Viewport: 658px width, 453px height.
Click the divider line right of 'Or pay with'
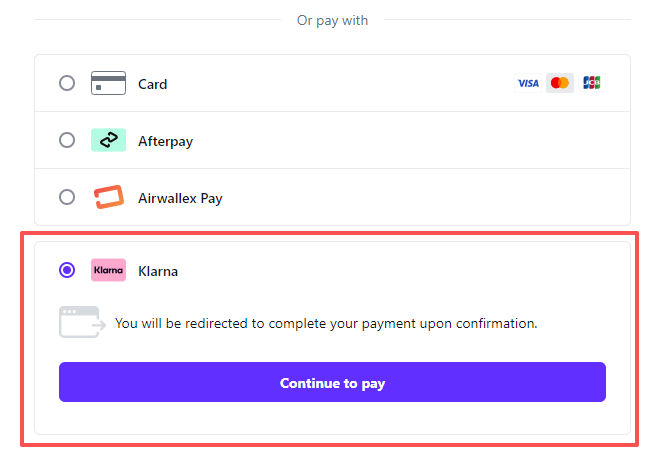(x=507, y=20)
